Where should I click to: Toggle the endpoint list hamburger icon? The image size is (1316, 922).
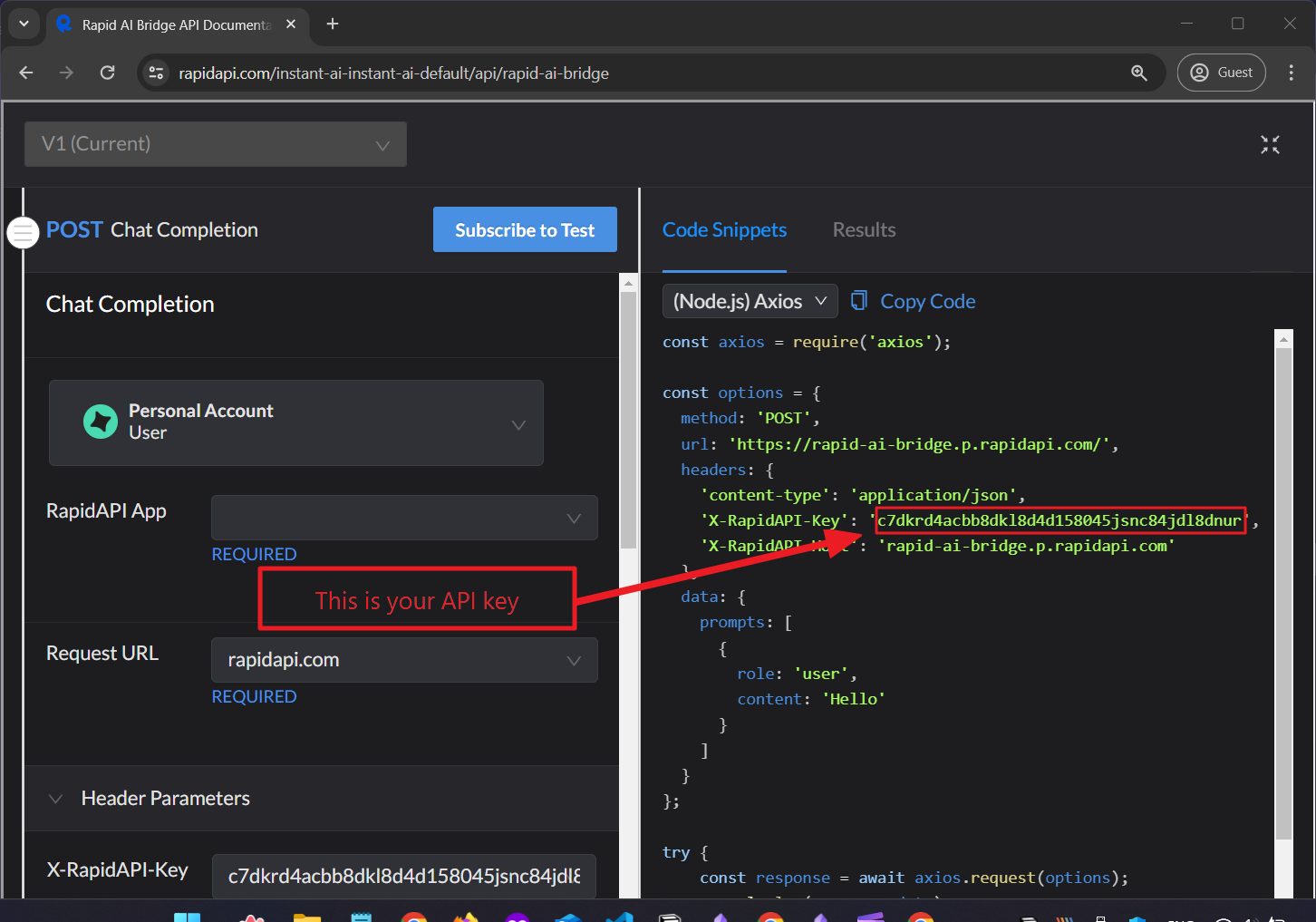tap(23, 233)
